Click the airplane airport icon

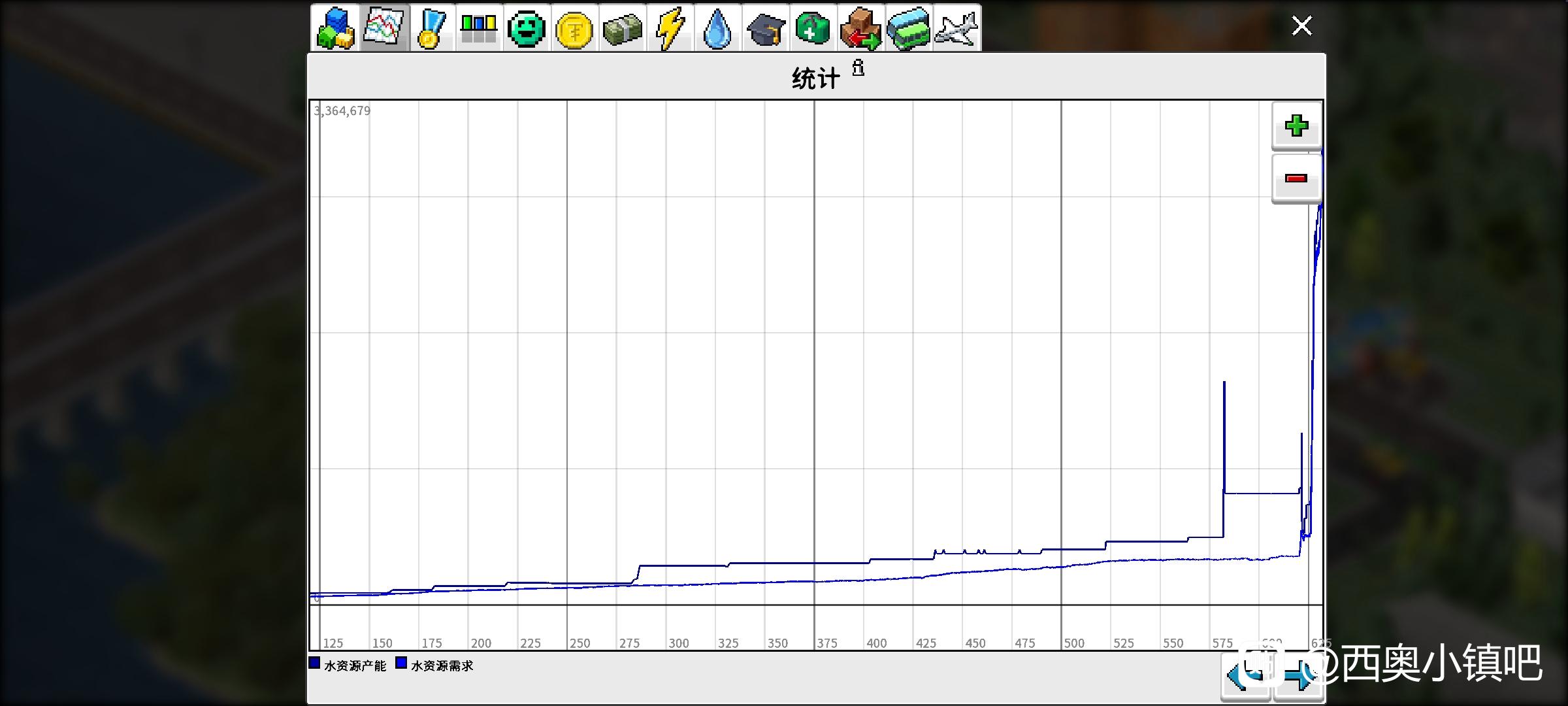956,28
